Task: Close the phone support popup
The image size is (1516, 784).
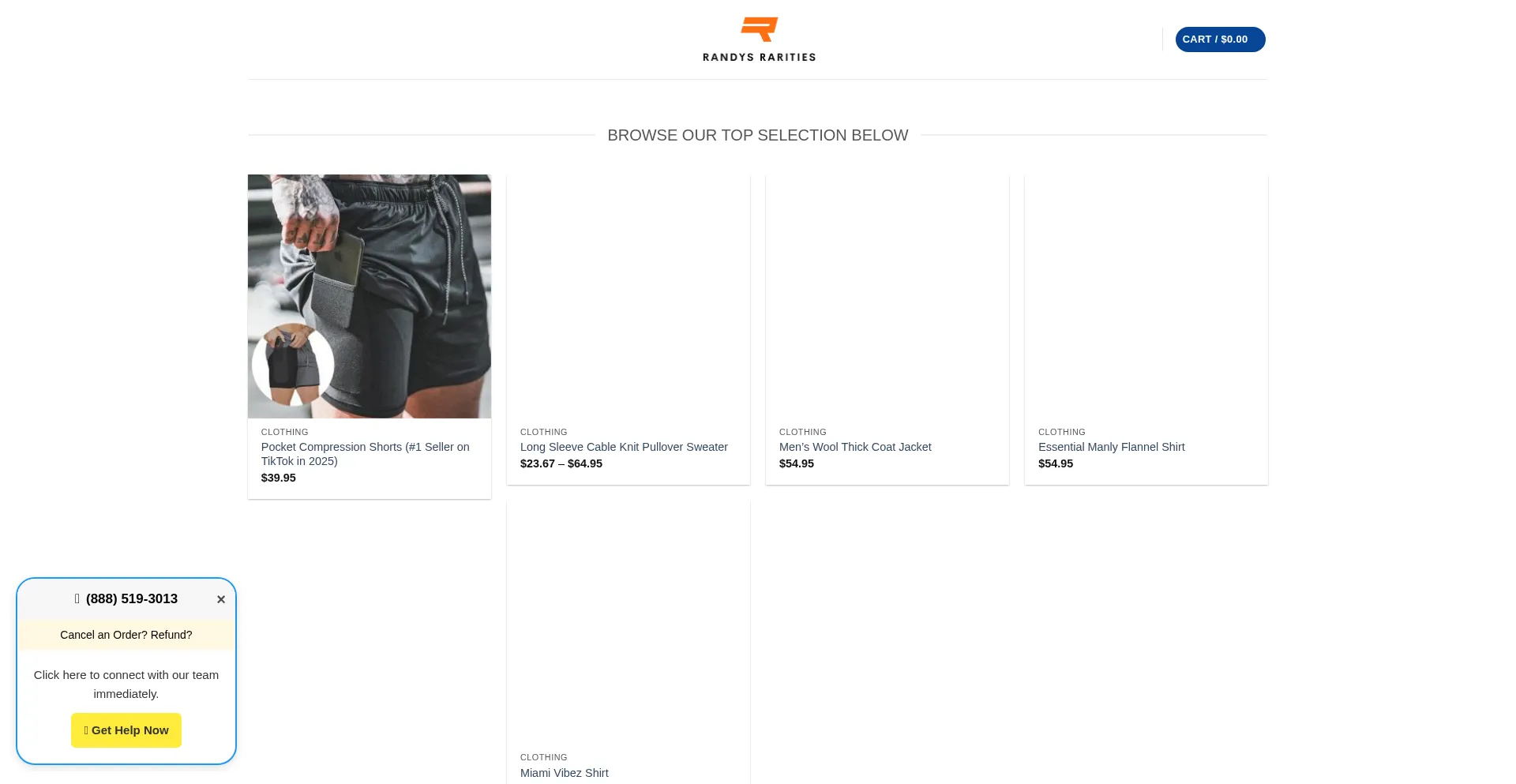Action: tap(221, 599)
